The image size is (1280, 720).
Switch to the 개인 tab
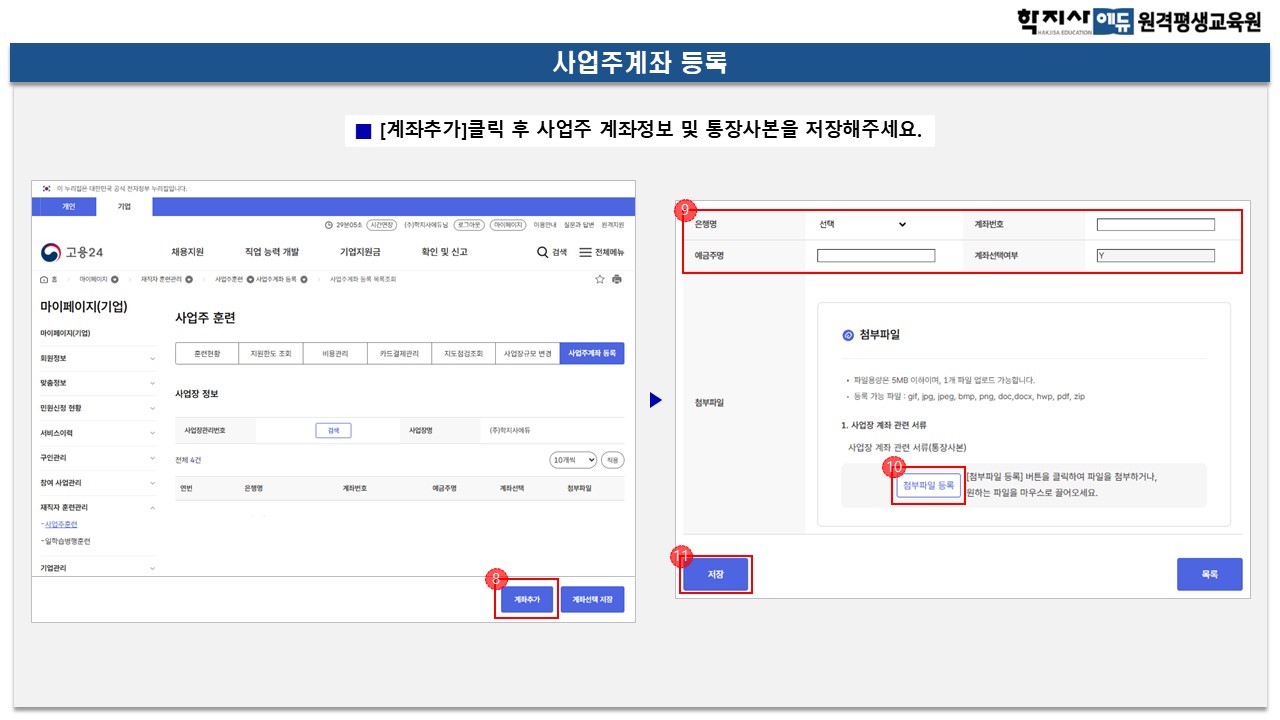click(69, 206)
